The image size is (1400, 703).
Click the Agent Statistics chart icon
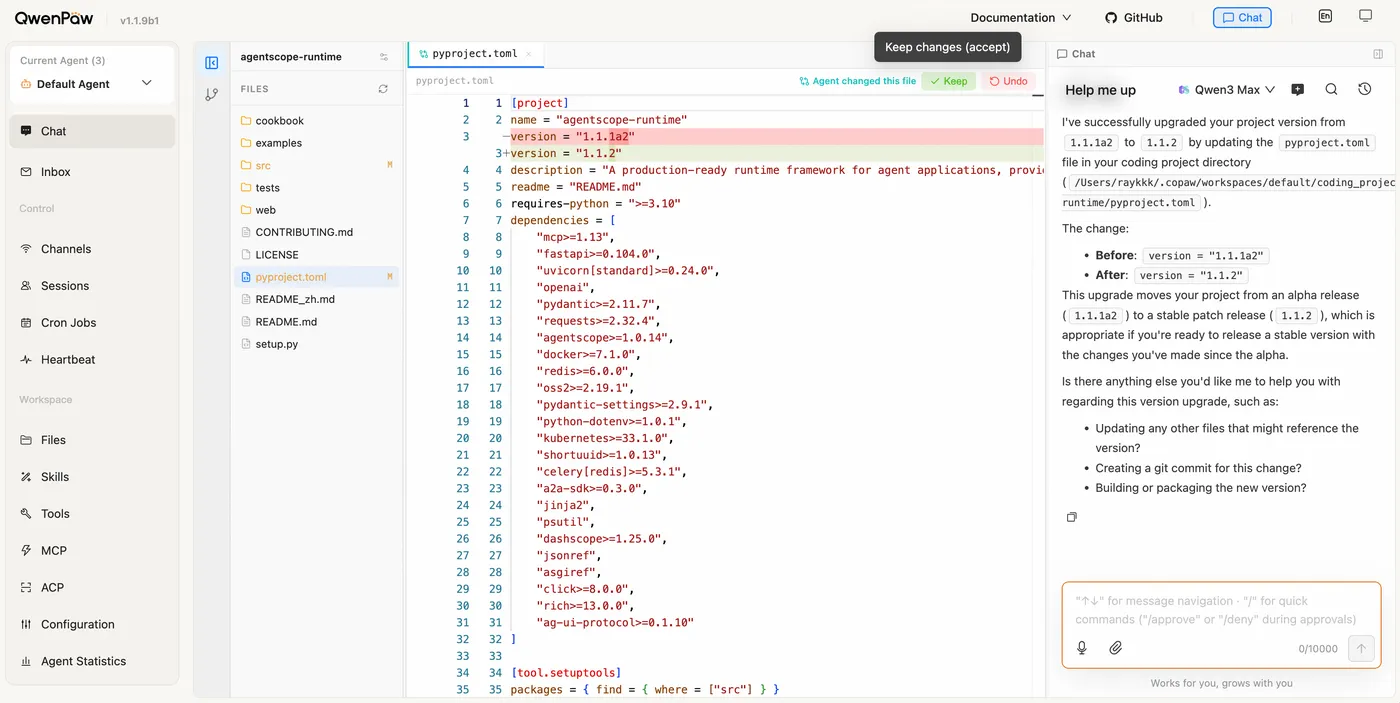point(26,662)
